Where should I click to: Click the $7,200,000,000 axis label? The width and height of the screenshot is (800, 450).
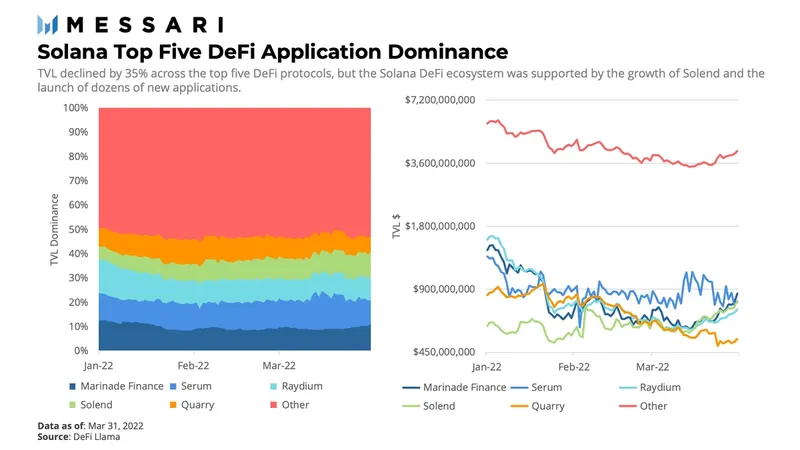click(x=440, y=100)
